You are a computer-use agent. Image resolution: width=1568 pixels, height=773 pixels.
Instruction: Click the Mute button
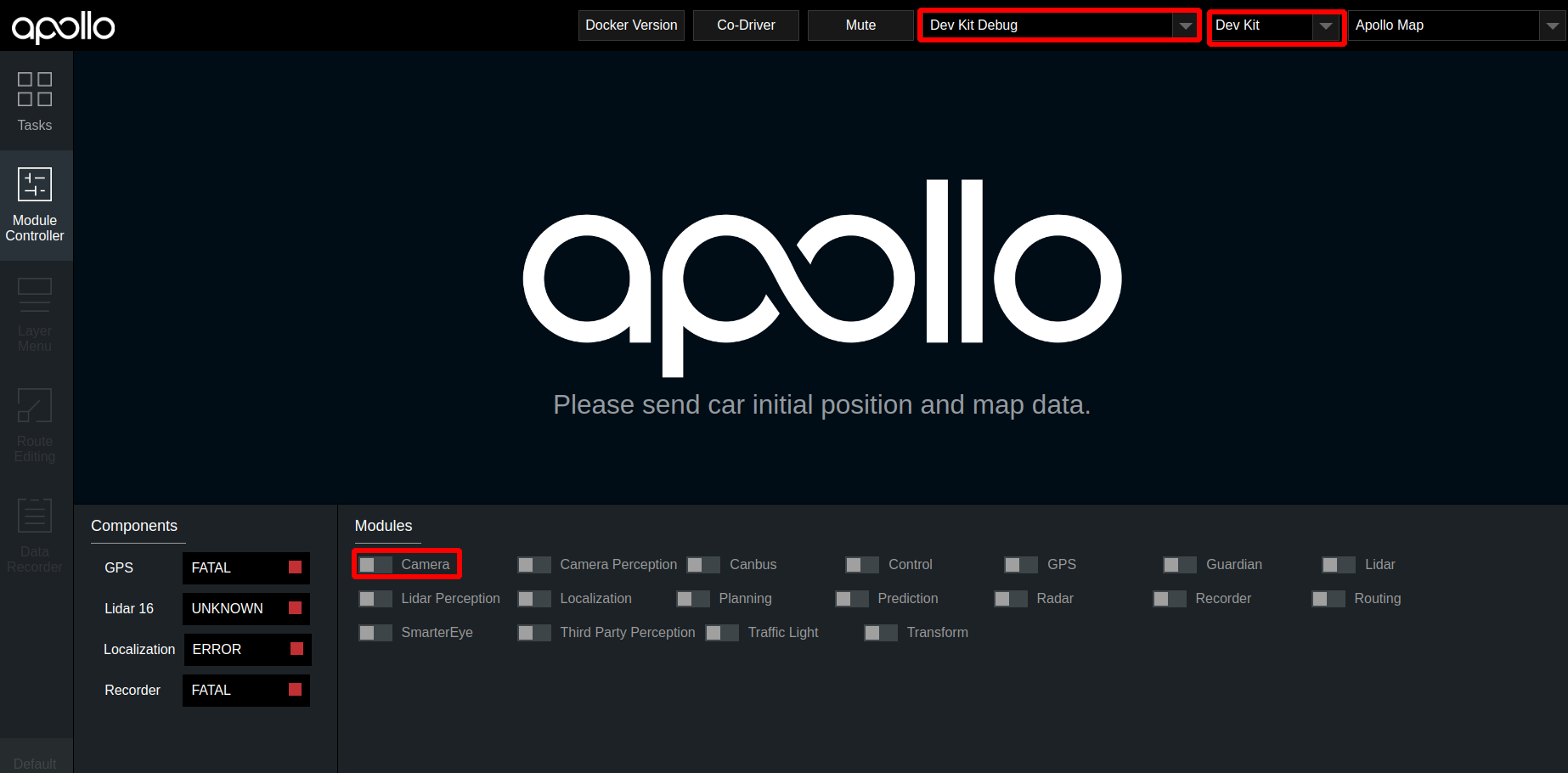coord(860,25)
